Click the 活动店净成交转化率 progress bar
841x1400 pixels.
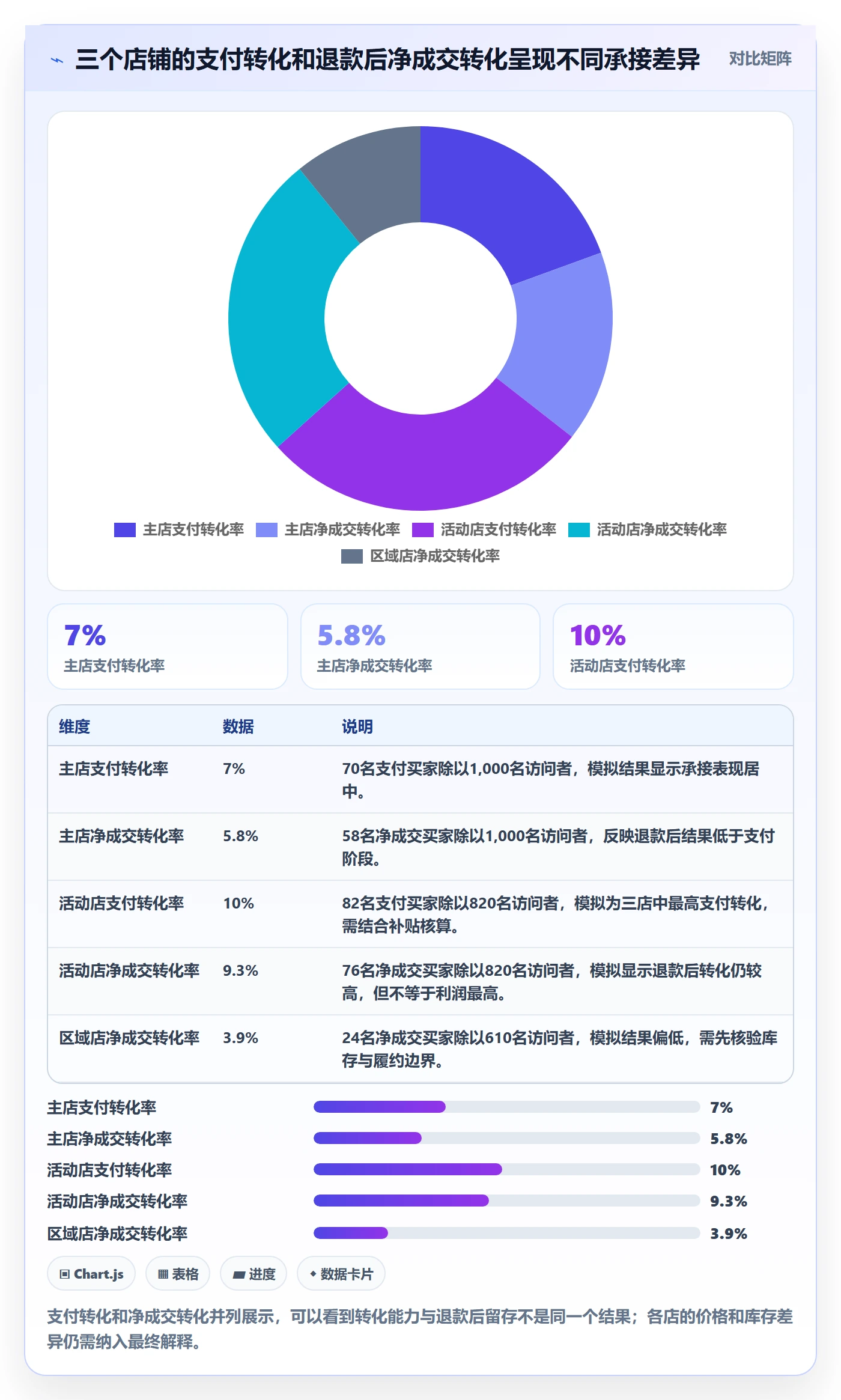pos(507,1201)
